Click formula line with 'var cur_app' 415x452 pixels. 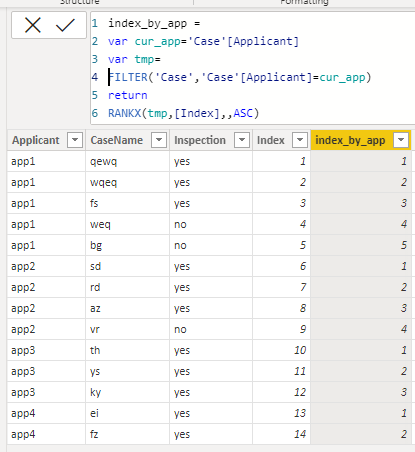[x=203, y=41]
